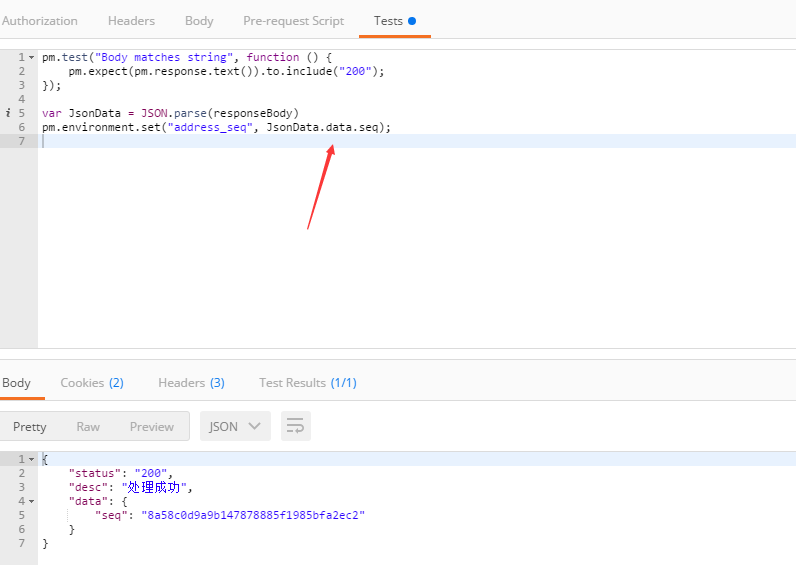Switch to the Raw response view
This screenshot has width=796, height=565.
(88, 426)
